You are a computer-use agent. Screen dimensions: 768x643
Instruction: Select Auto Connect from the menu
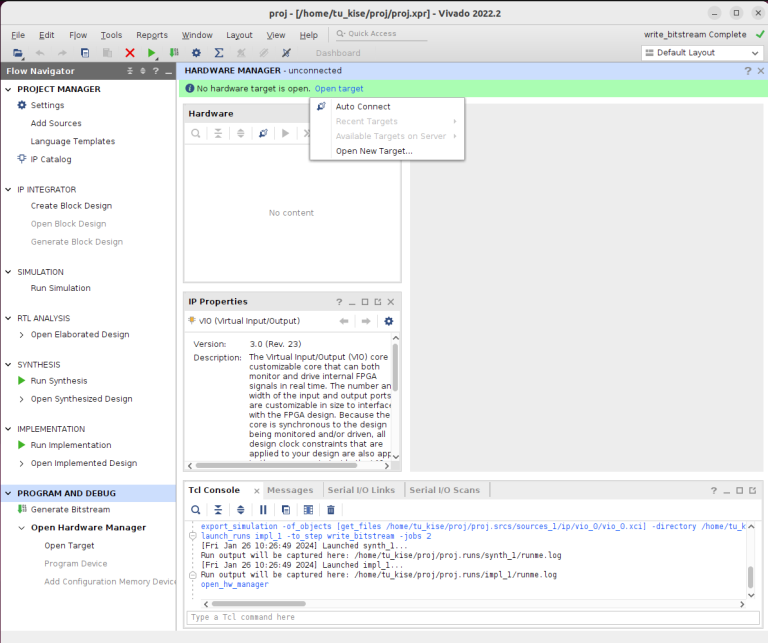click(x=363, y=107)
